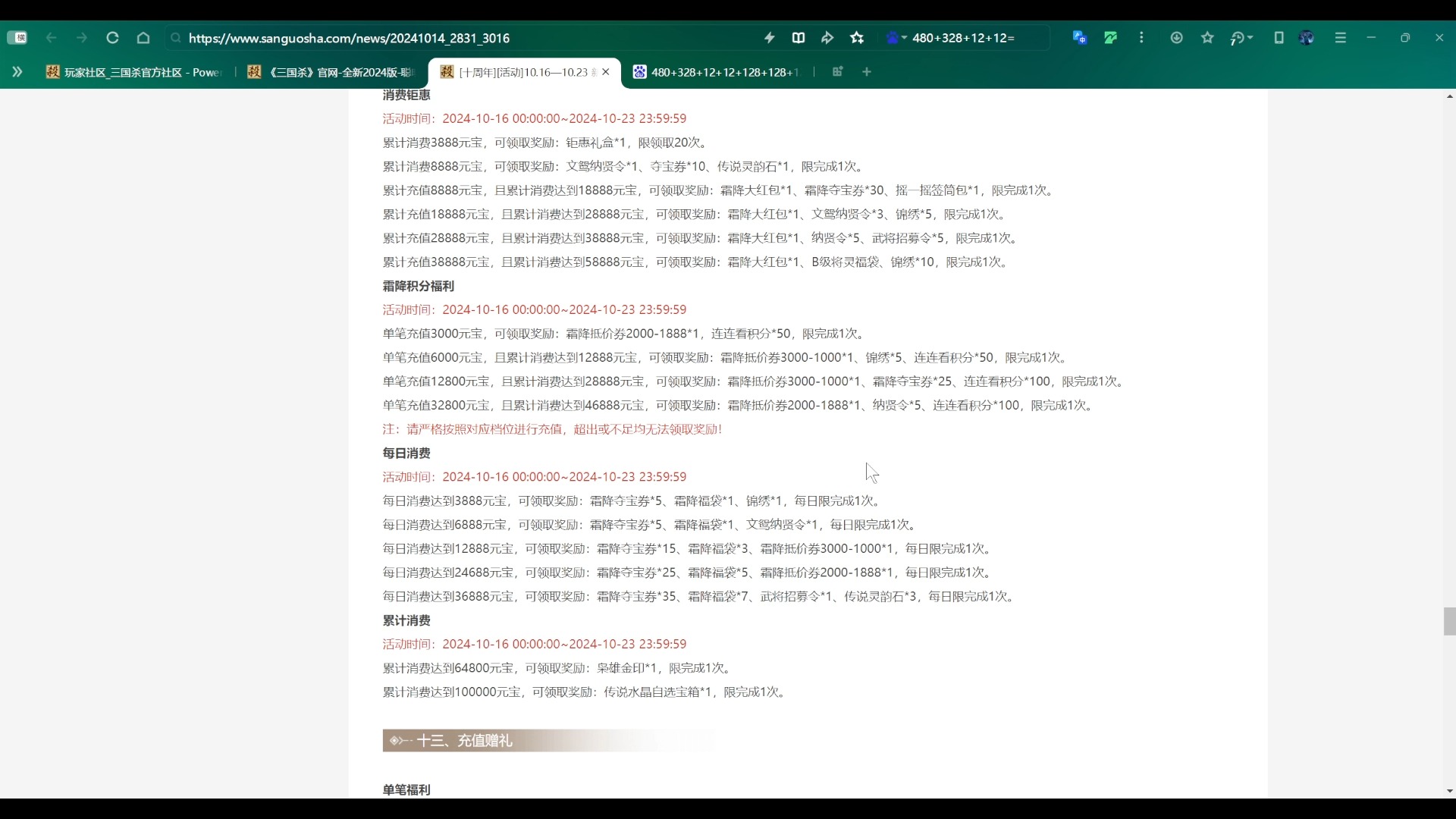1456x819 pixels.
Task: Open the dropdown arrow beside undo icon
Action: point(1250,38)
